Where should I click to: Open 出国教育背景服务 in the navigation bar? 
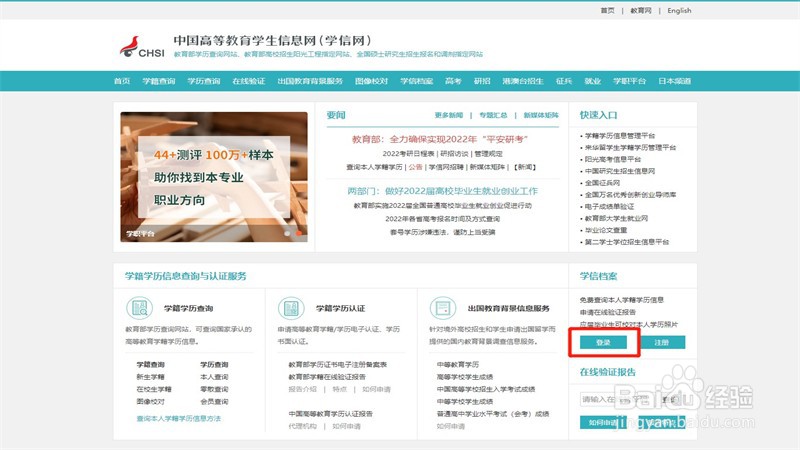(x=310, y=81)
